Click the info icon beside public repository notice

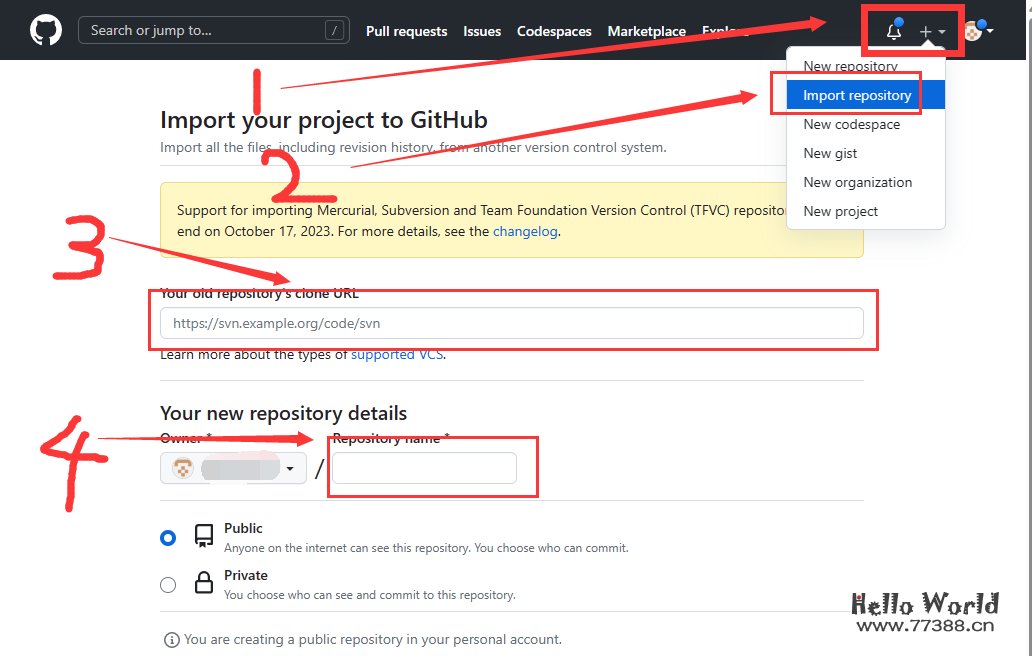point(171,639)
